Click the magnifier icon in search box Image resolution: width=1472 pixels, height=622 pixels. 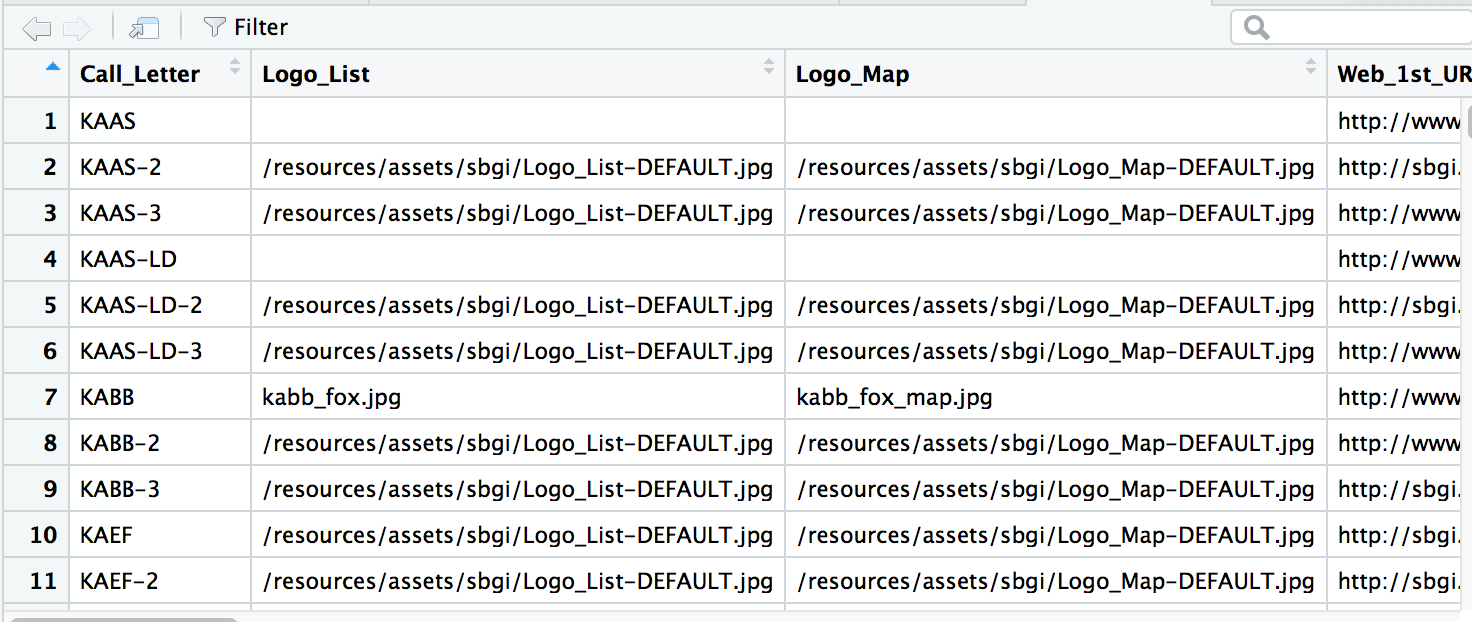click(1256, 28)
